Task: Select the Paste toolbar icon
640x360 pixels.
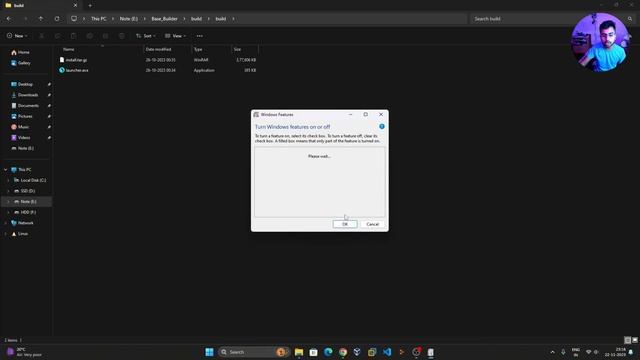Action: (73, 36)
